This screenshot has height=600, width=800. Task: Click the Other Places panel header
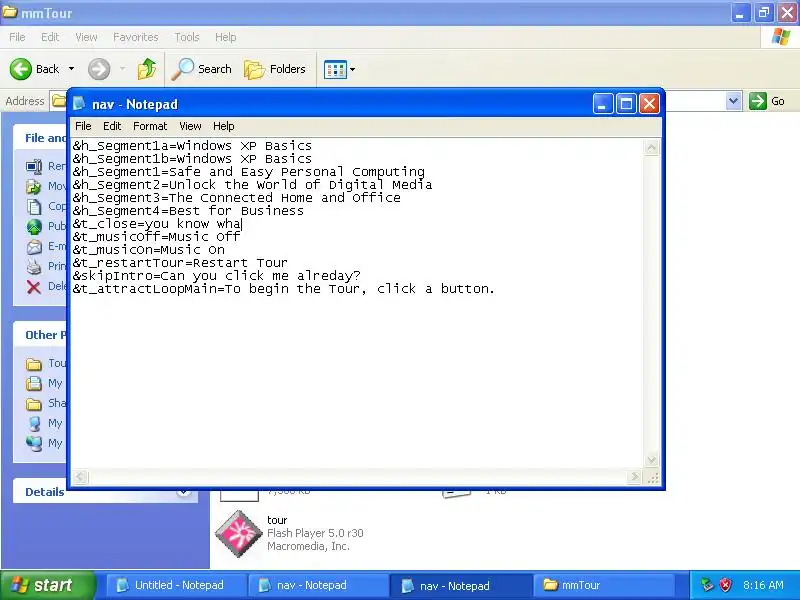coord(40,335)
